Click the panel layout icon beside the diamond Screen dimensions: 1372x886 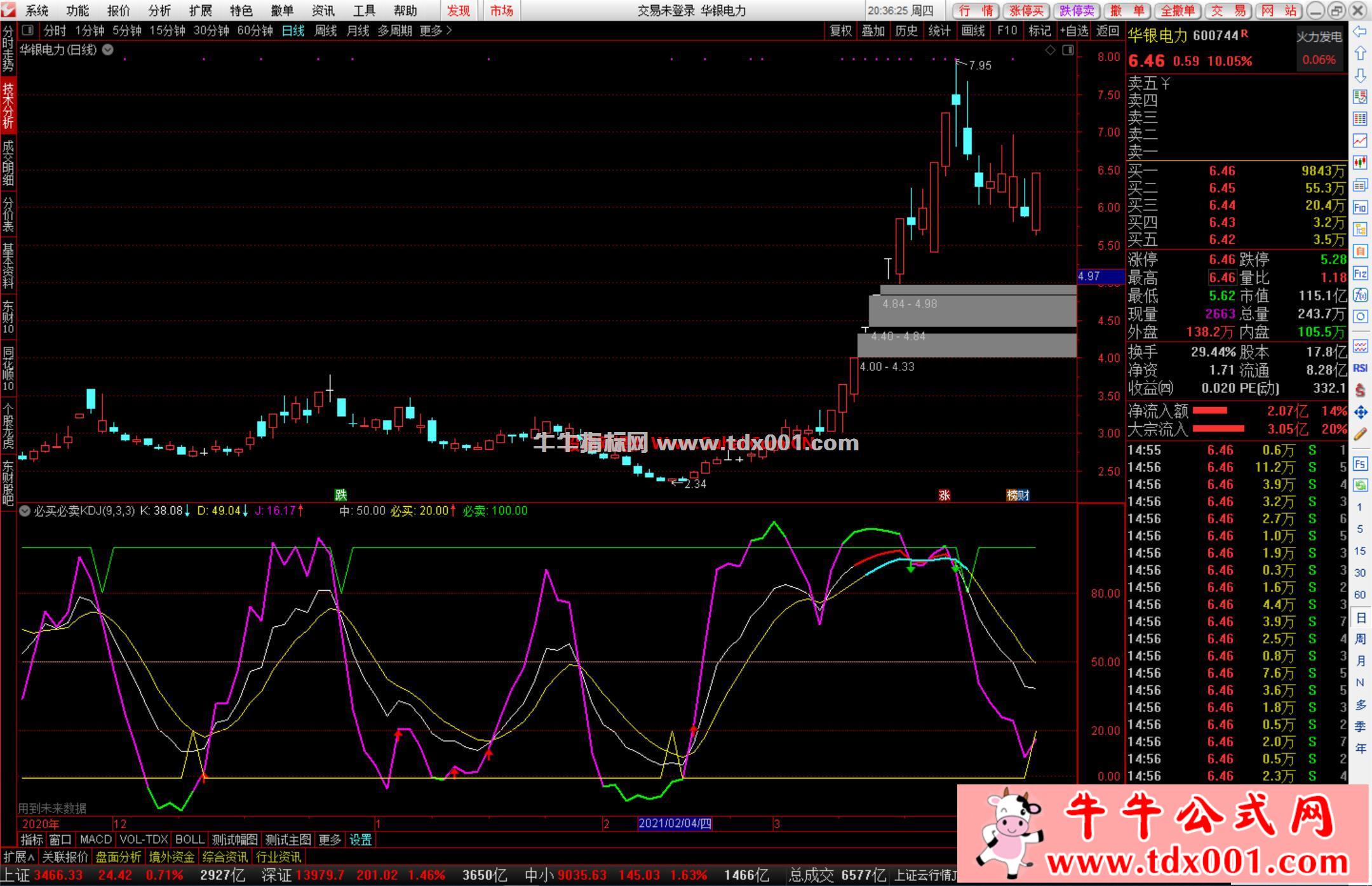coord(1068,50)
